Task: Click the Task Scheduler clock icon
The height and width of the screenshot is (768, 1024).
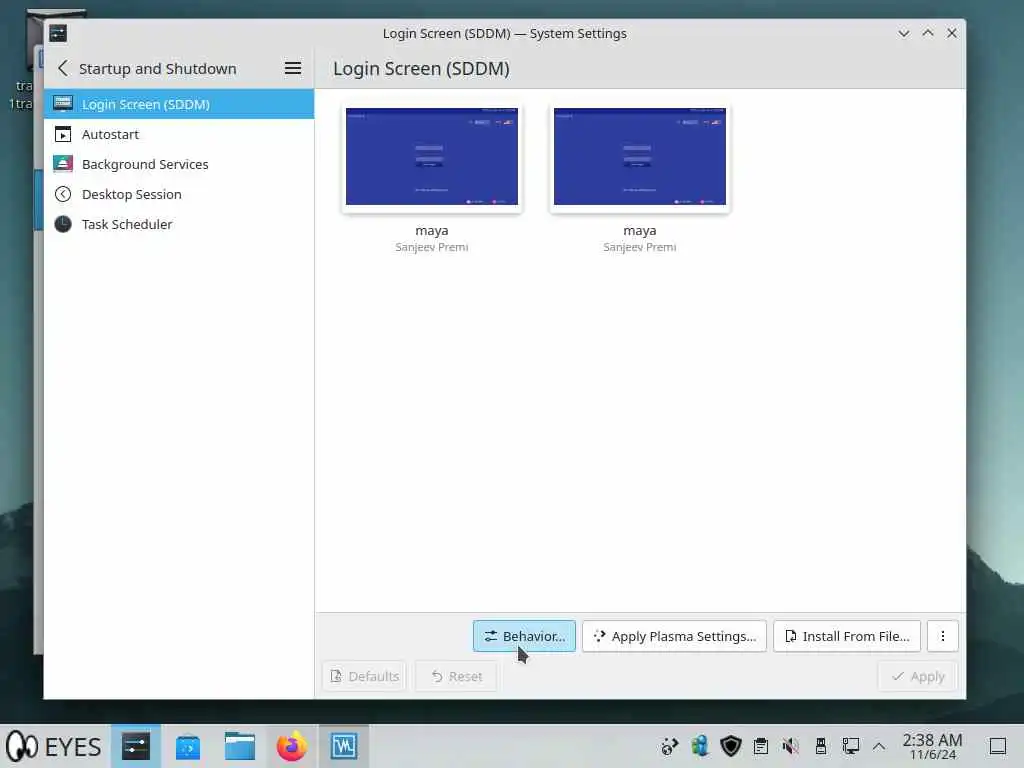Action: pyautogui.click(x=63, y=224)
